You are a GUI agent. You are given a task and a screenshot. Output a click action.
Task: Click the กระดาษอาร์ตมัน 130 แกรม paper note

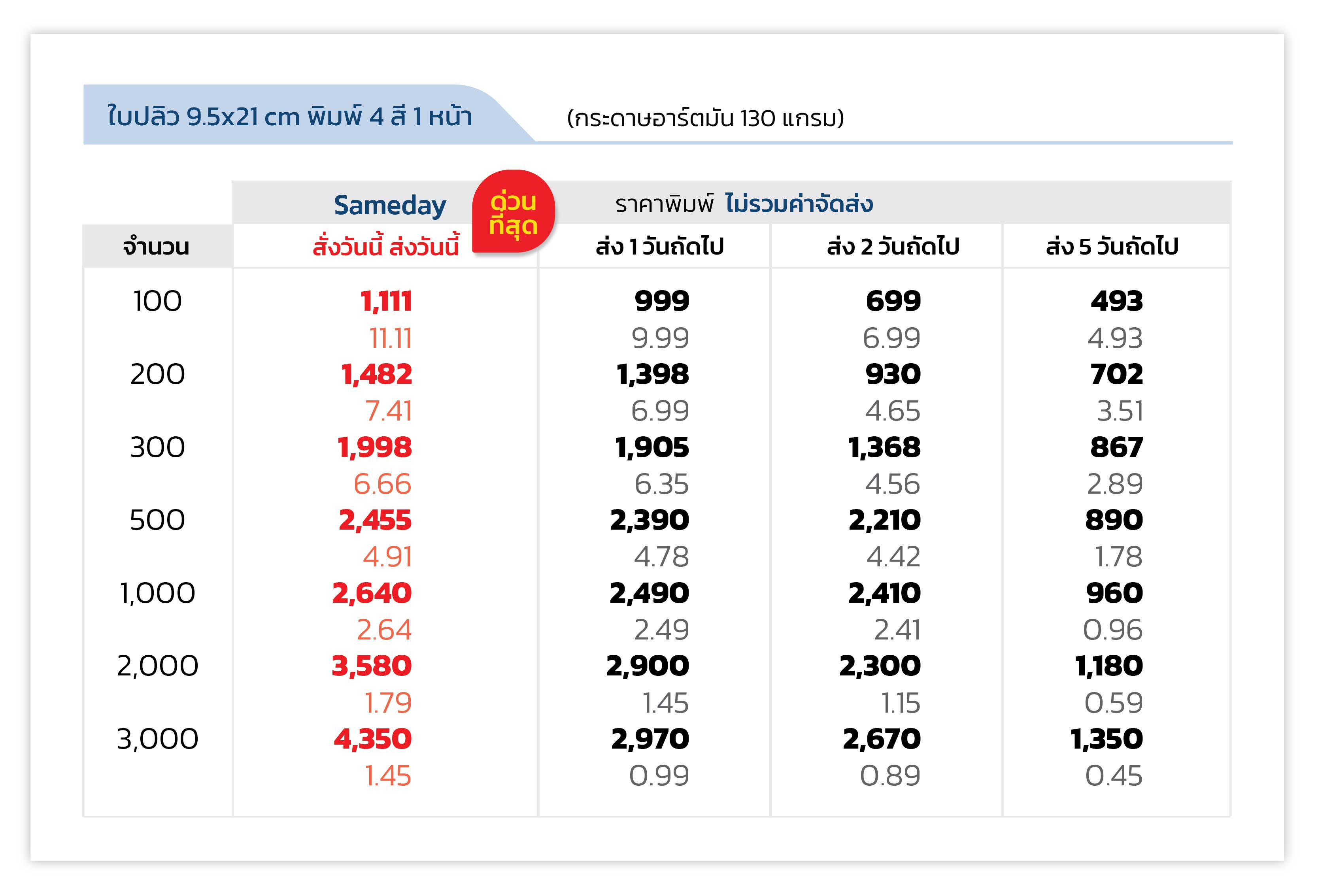[x=706, y=119]
